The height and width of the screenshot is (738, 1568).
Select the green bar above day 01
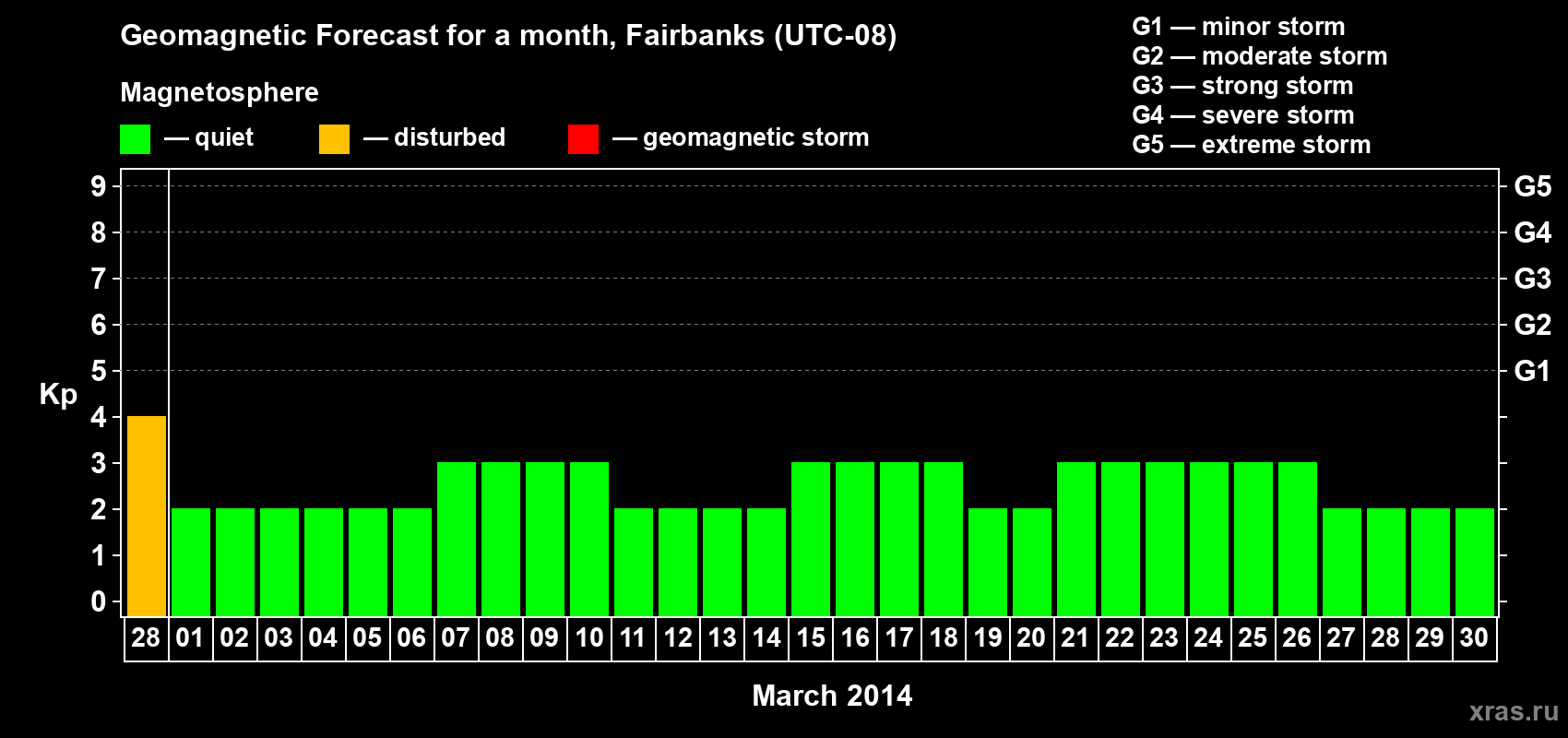[x=191, y=562]
